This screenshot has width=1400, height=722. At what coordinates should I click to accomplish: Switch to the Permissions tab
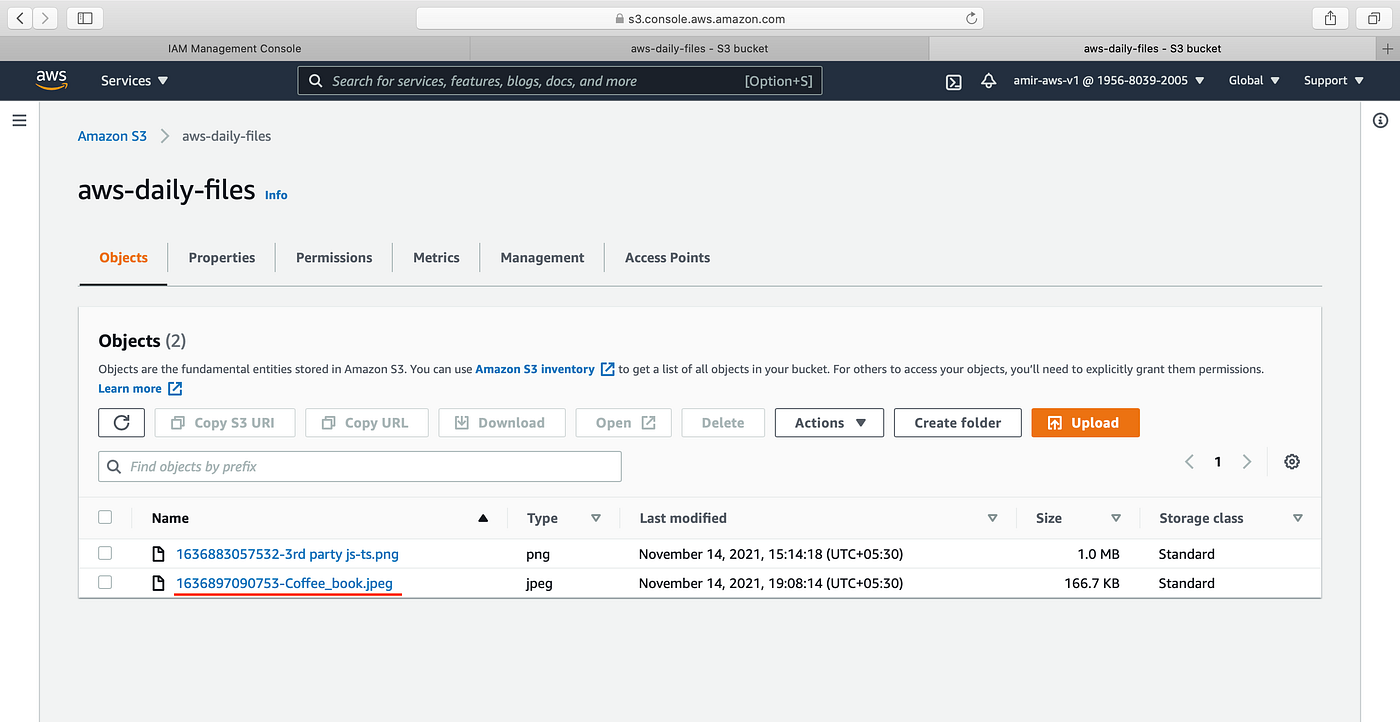pyautogui.click(x=334, y=258)
